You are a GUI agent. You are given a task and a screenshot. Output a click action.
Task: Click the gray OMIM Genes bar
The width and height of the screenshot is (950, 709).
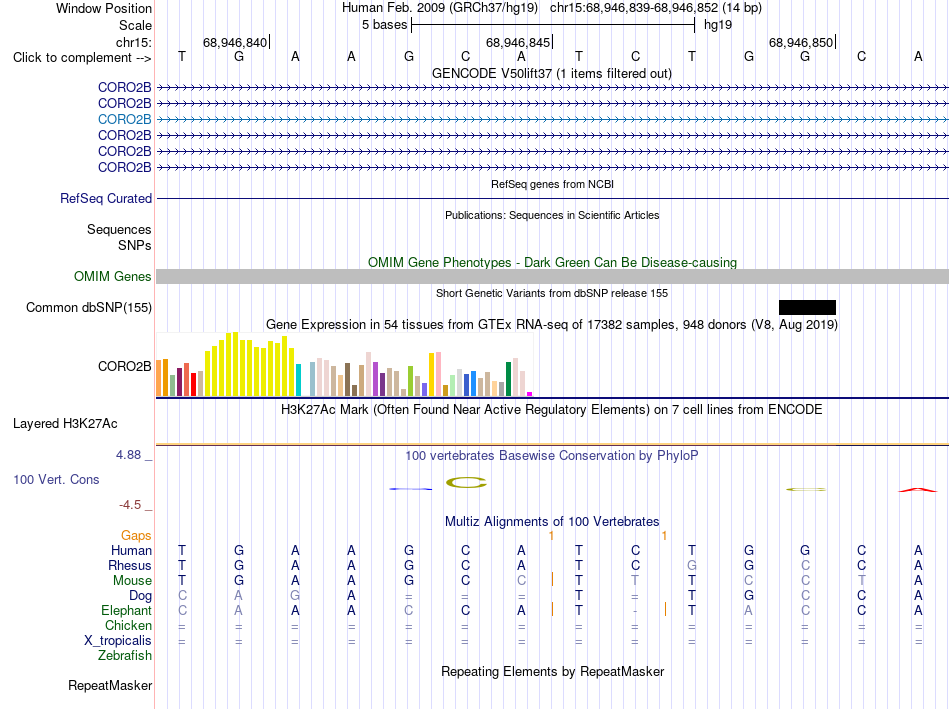coord(552,276)
